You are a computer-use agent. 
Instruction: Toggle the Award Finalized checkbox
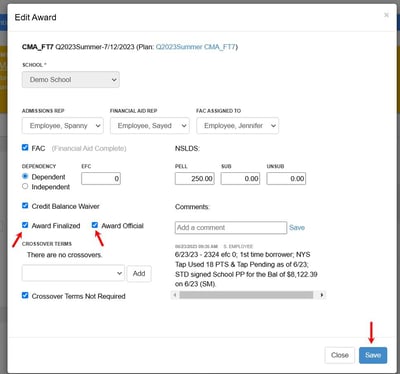coord(25,225)
